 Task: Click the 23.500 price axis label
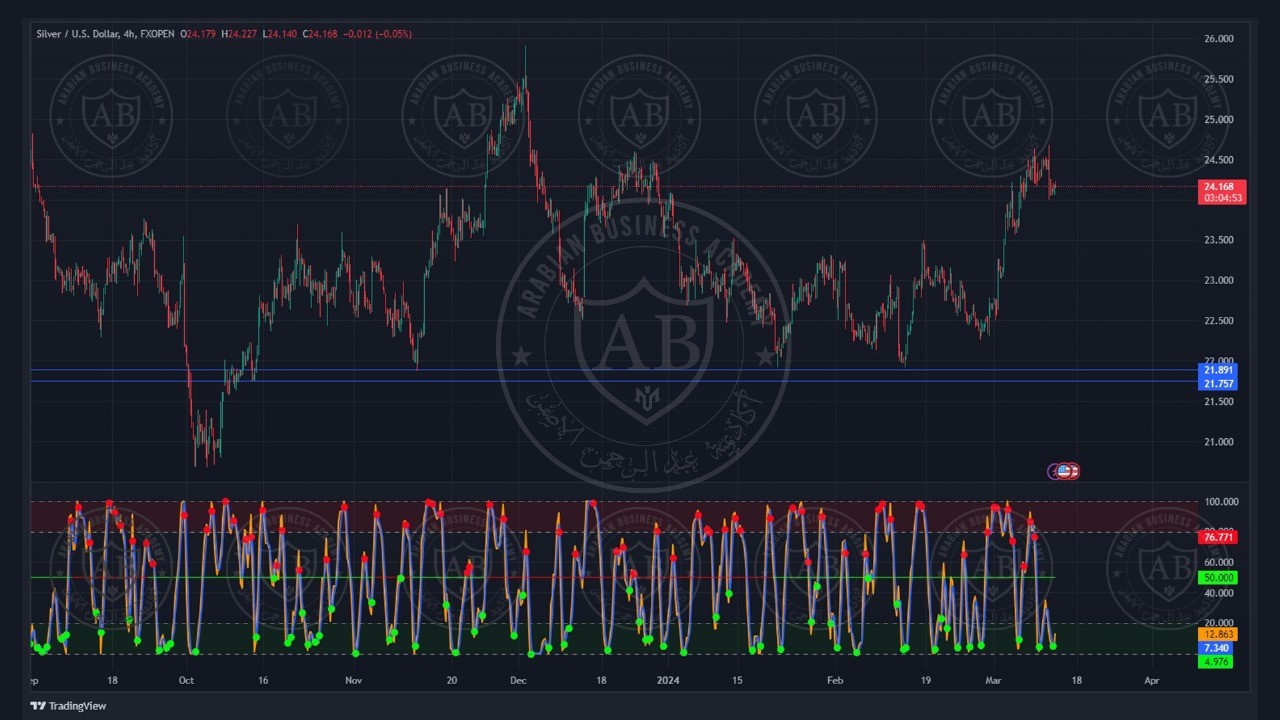click(1219, 240)
